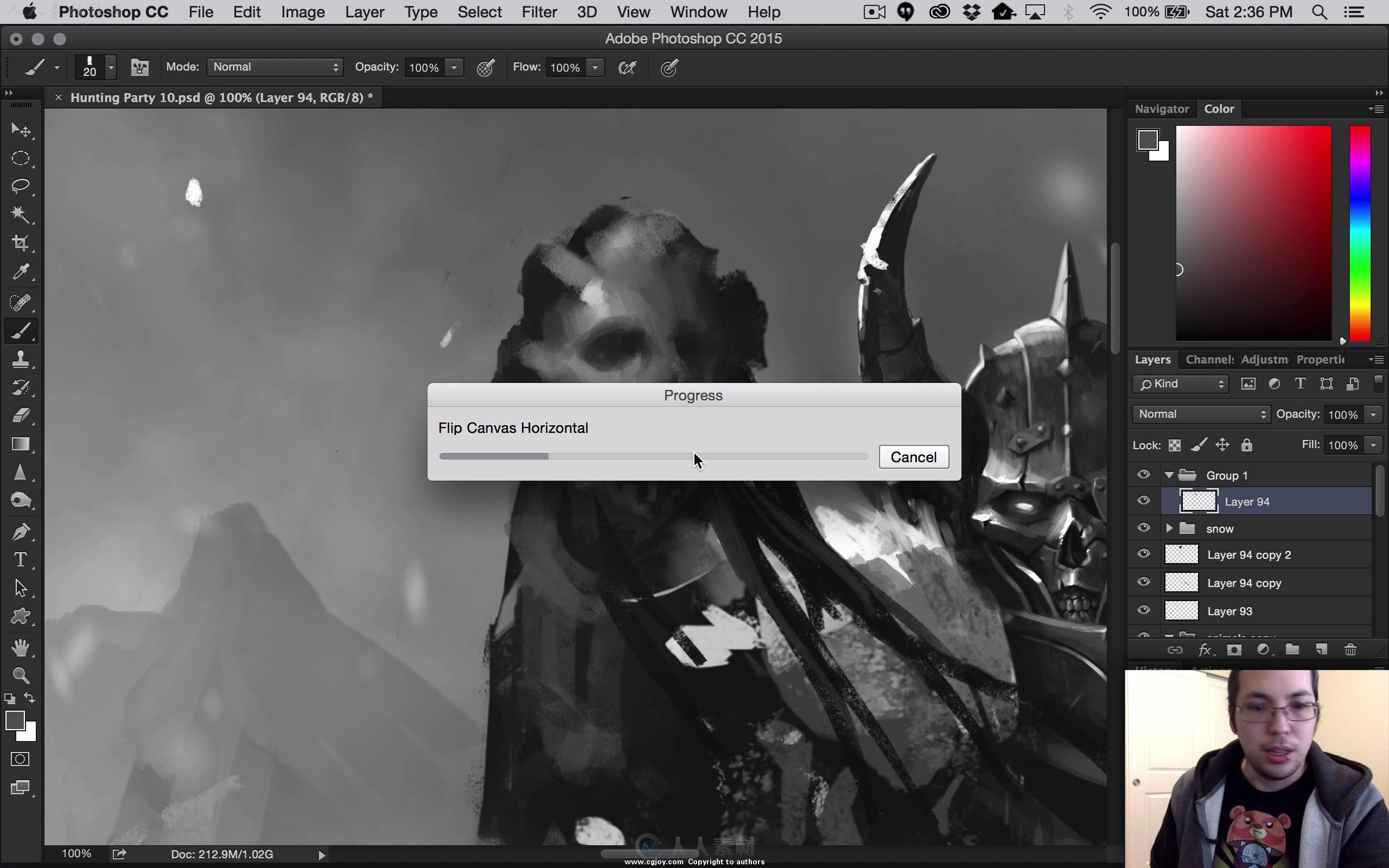Select the Move tool
The height and width of the screenshot is (868, 1389).
coord(21,130)
